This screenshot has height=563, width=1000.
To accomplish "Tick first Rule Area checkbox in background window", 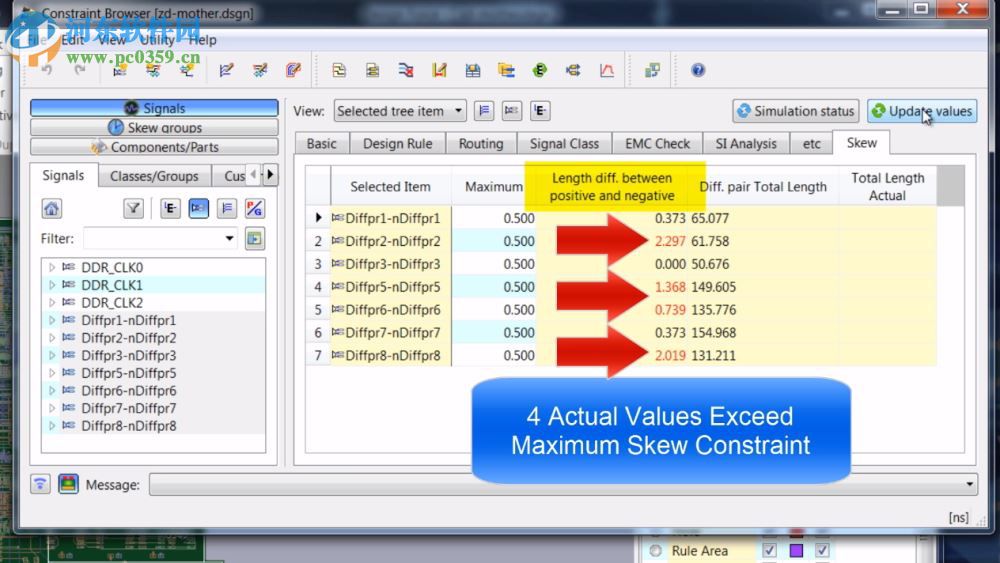I will point(769,550).
